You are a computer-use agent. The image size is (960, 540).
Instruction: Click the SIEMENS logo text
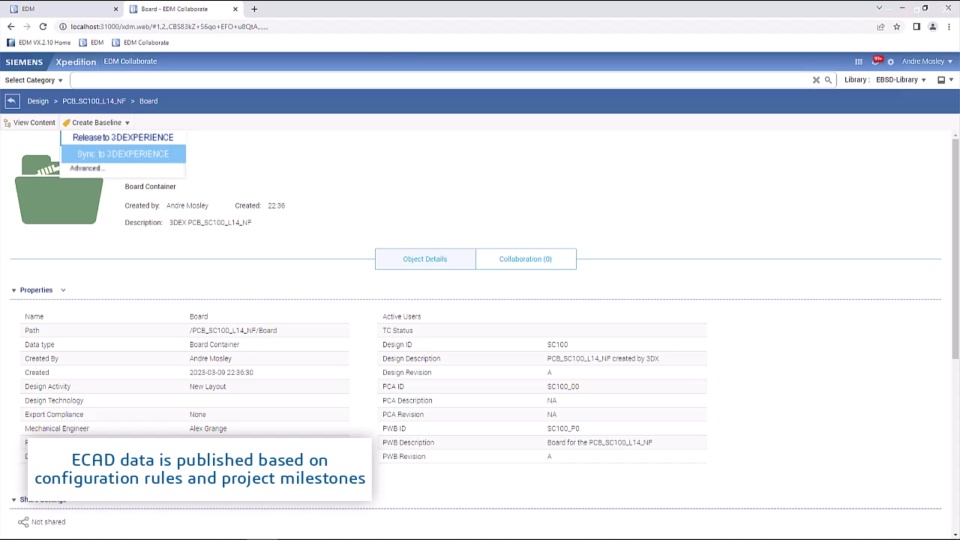click(x=24, y=62)
